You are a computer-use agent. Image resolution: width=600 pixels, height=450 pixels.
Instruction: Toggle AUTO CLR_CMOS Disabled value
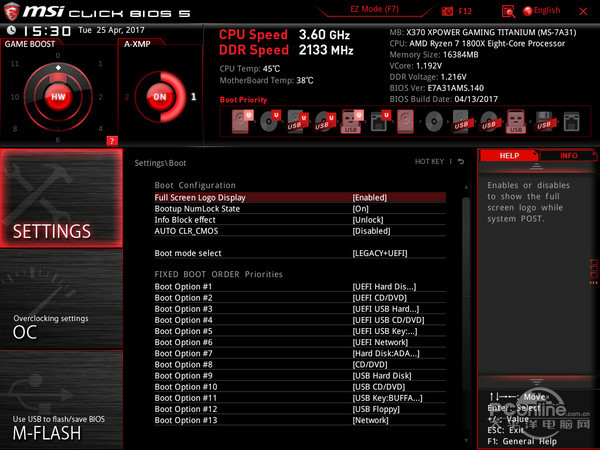(371, 231)
